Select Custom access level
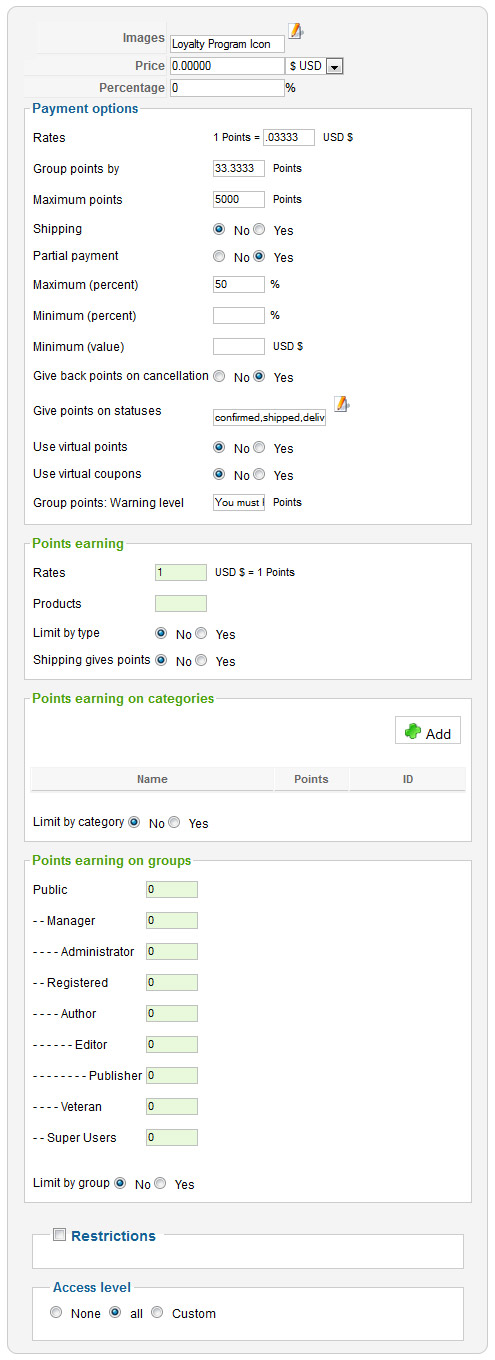495x1360 pixels. [157, 1313]
